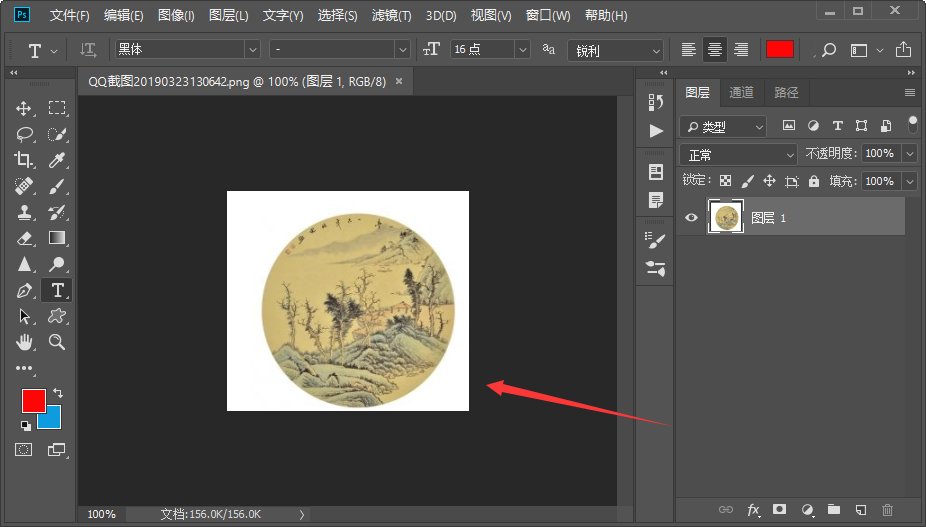Select the Sharpen/Blur triangle tool
926x527 pixels.
(x=24, y=264)
